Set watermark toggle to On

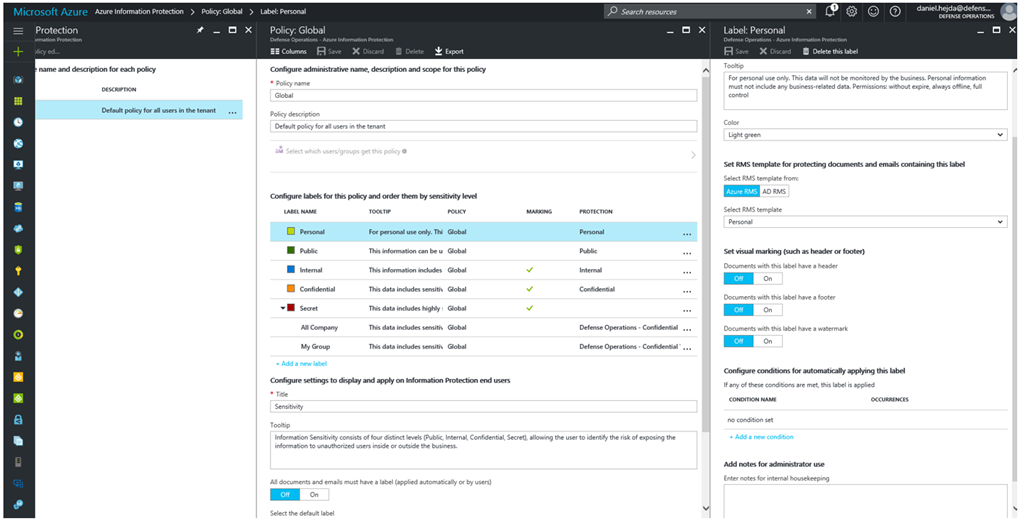coord(768,341)
